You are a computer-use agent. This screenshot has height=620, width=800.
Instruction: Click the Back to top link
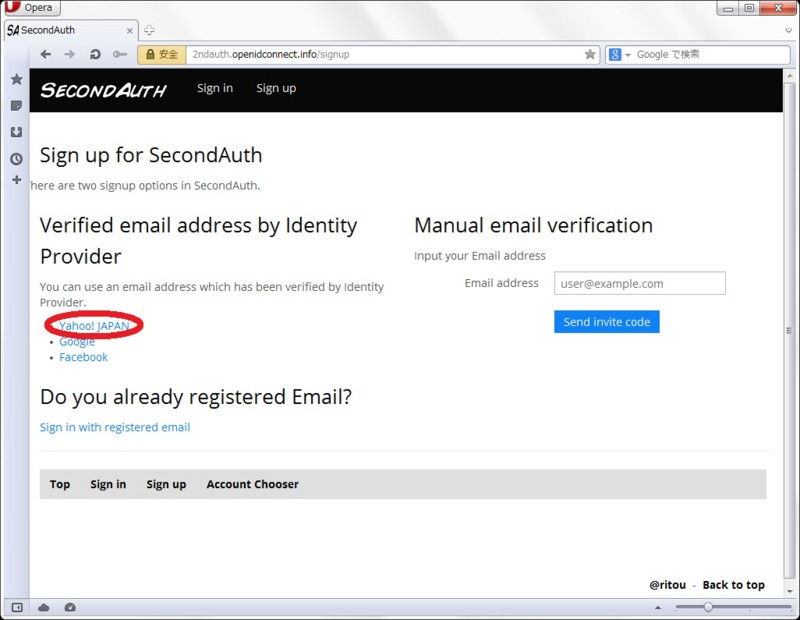tap(734, 585)
